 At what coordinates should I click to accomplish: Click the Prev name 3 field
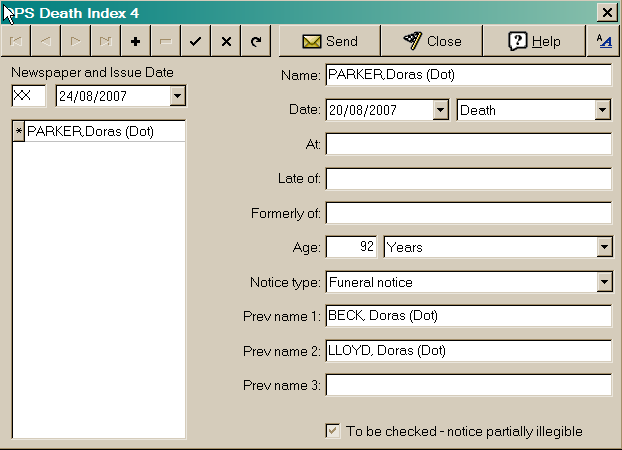coord(468,385)
